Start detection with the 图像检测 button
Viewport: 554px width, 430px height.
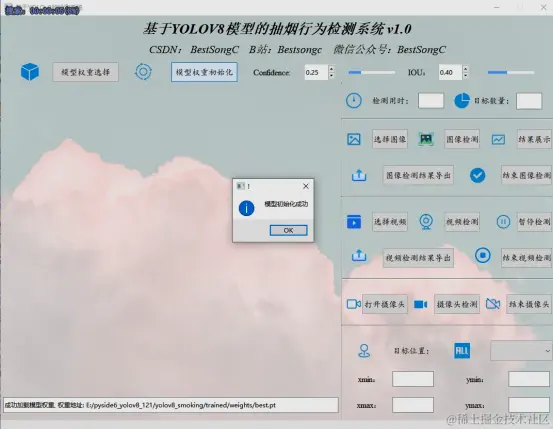(462, 139)
